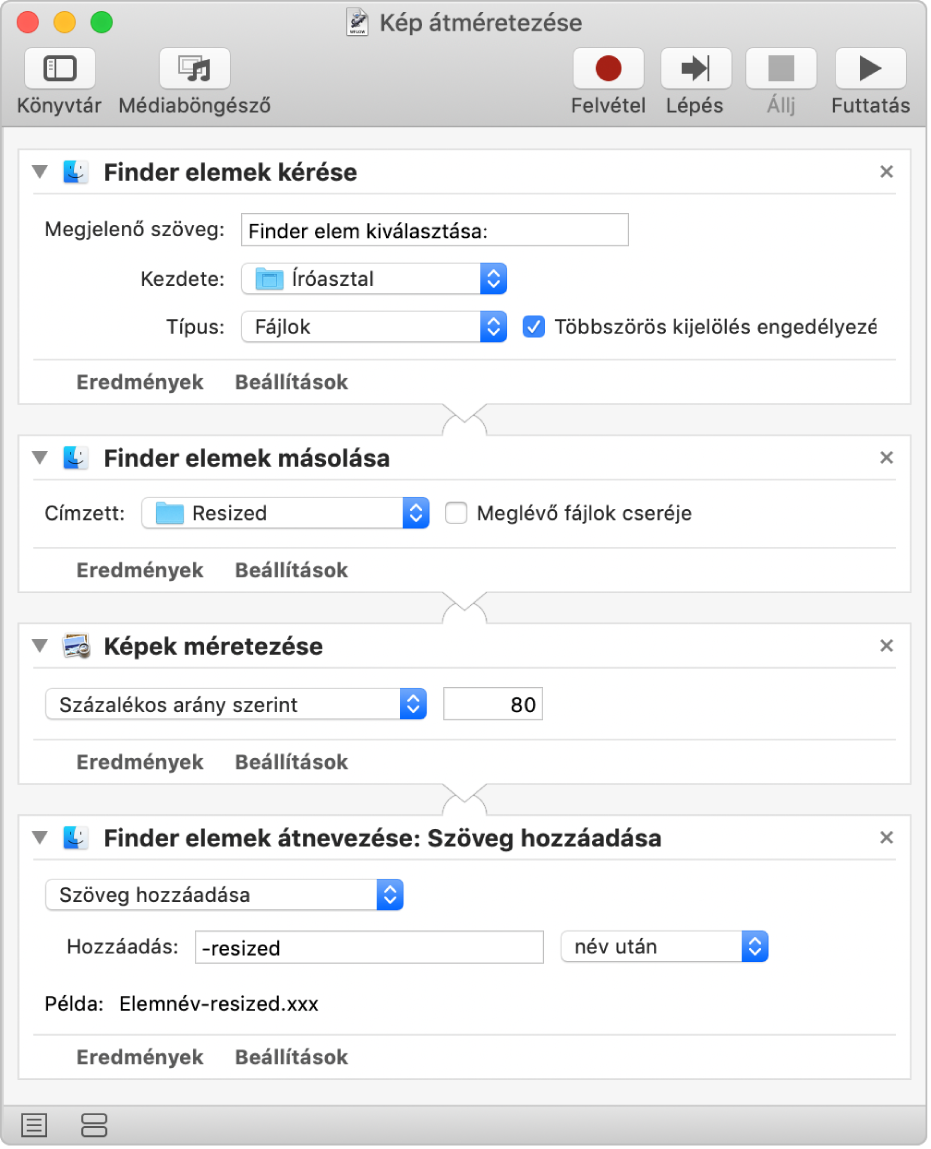The height and width of the screenshot is (1149, 931).
Task: Run workflow with Futtatás play button
Action: (870, 69)
